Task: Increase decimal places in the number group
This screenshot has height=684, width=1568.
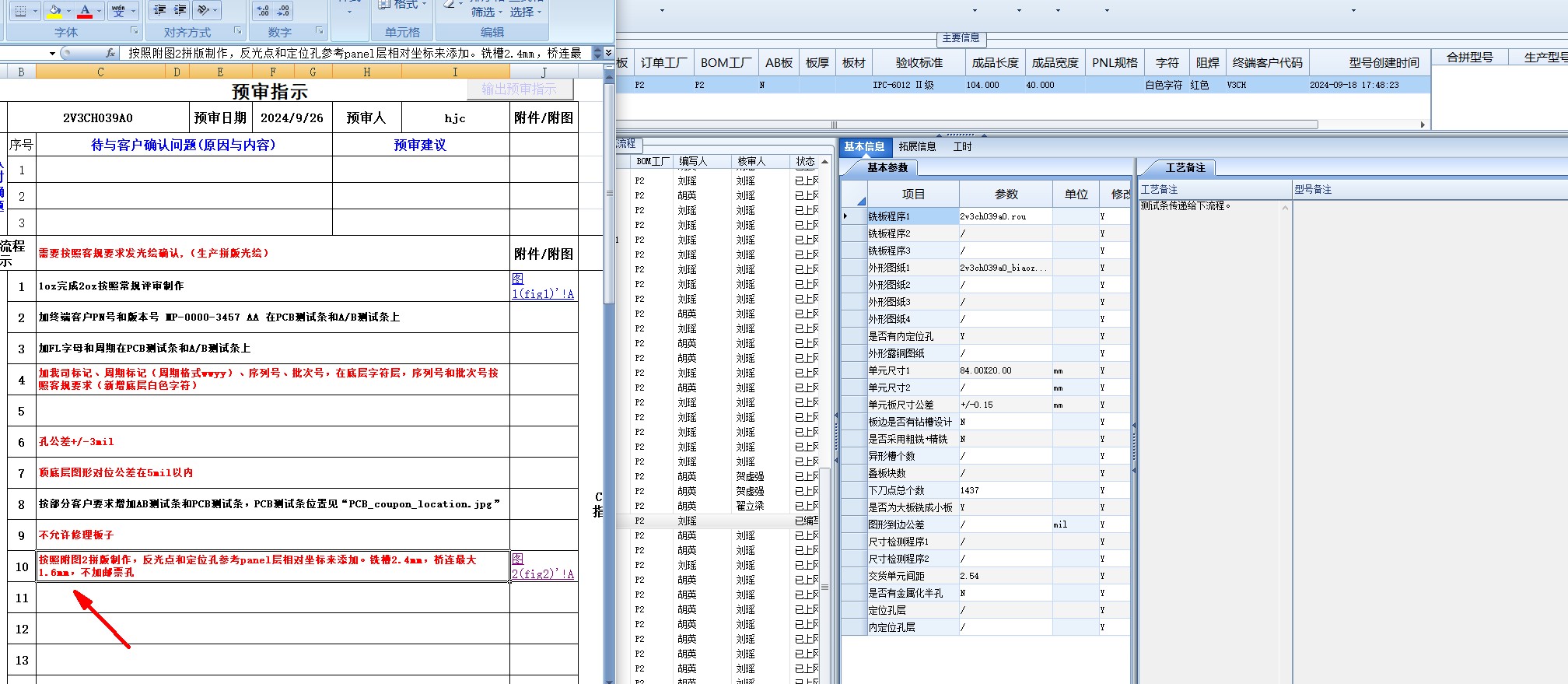Action: click(x=263, y=10)
